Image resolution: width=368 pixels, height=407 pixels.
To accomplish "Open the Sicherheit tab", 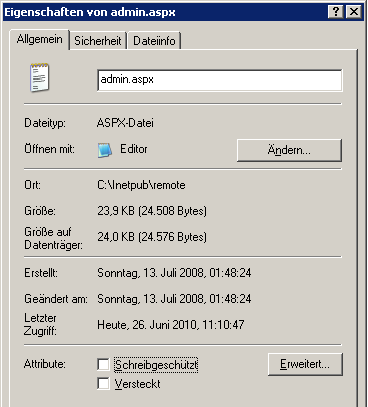I will (98, 41).
